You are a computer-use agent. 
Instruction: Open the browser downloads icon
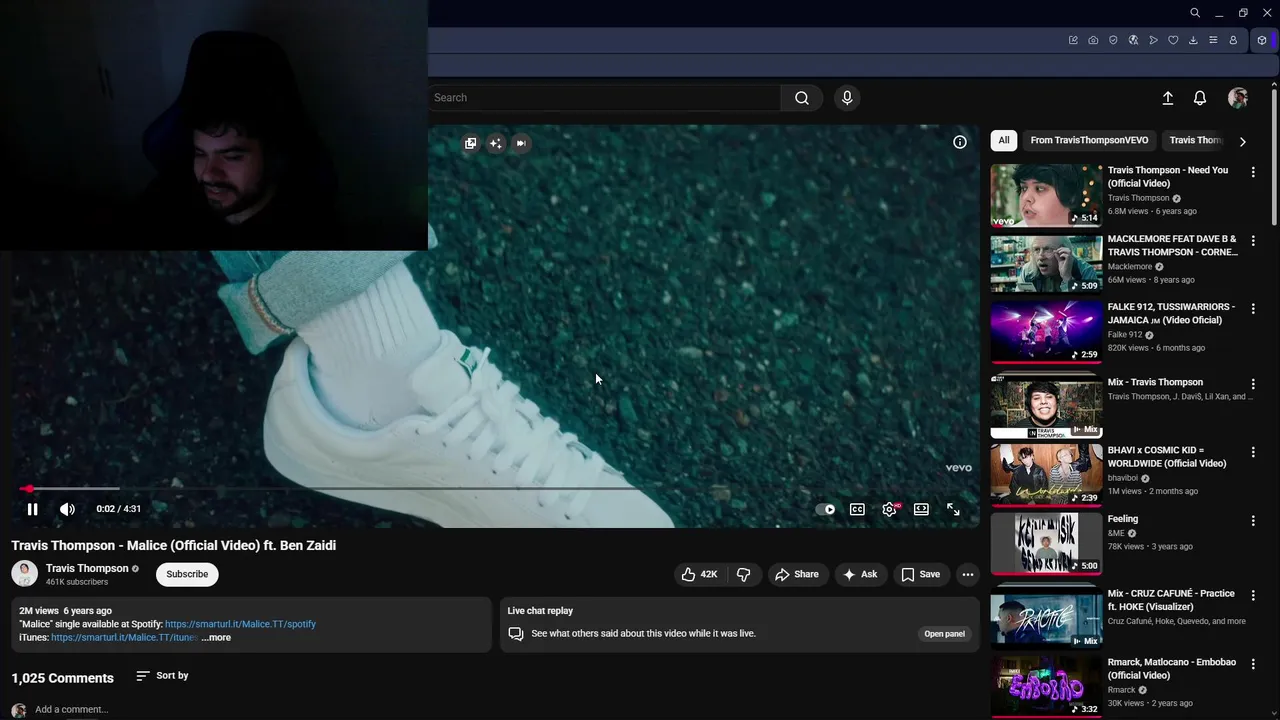tap(1193, 40)
